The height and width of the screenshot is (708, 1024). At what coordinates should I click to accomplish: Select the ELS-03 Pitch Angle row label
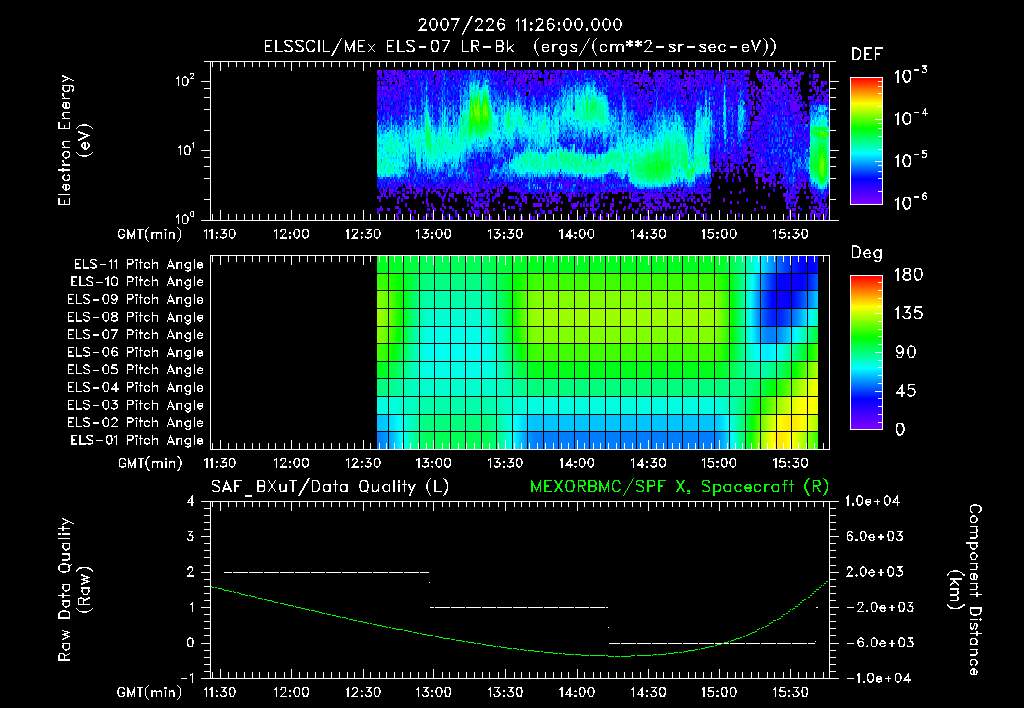click(136, 405)
